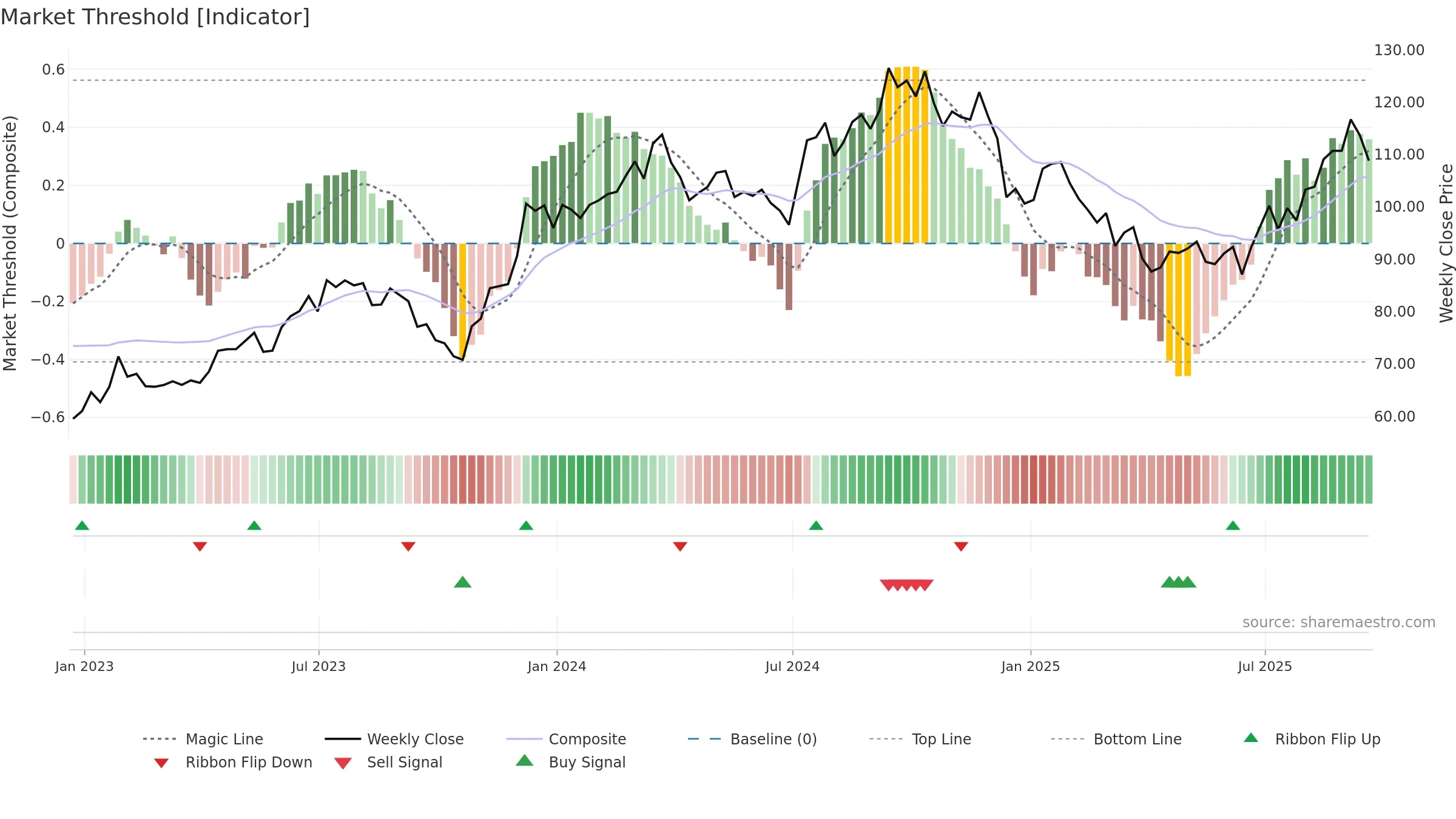Viewport: 1456px width, 819px height.
Task: Click the green triangle icon beside Ribbon Flip Up
Action: tap(1251, 738)
